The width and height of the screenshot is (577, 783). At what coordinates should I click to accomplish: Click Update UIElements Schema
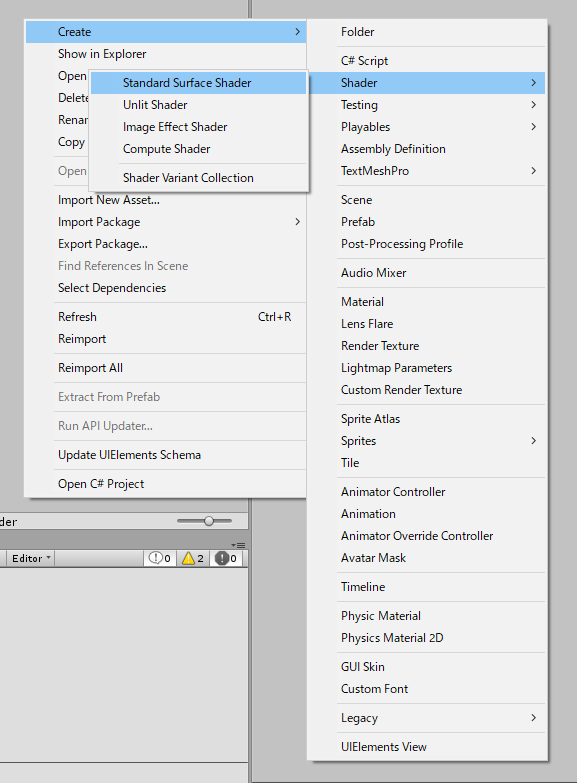(166, 454)
